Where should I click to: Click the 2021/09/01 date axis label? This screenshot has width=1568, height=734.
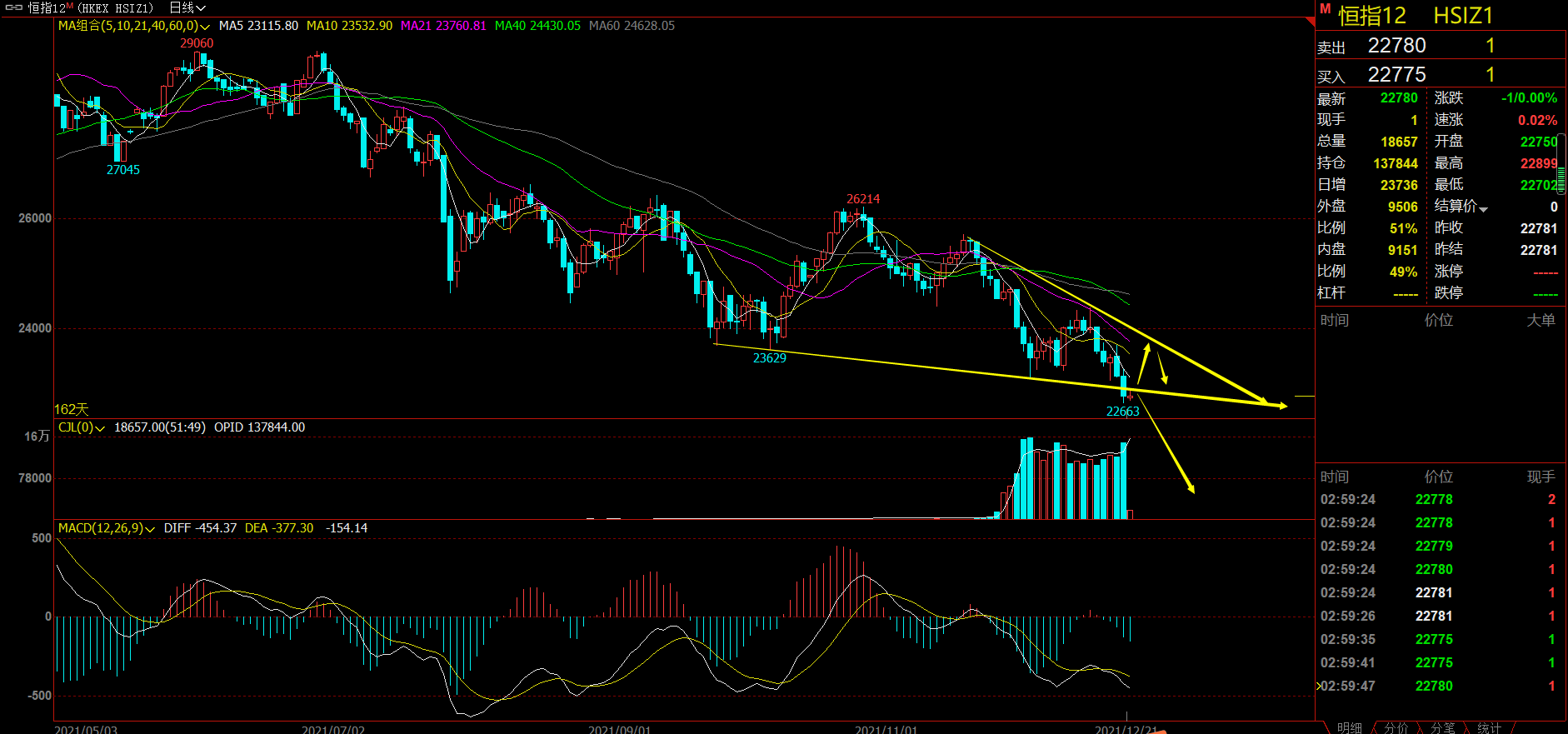click(620, 730)
